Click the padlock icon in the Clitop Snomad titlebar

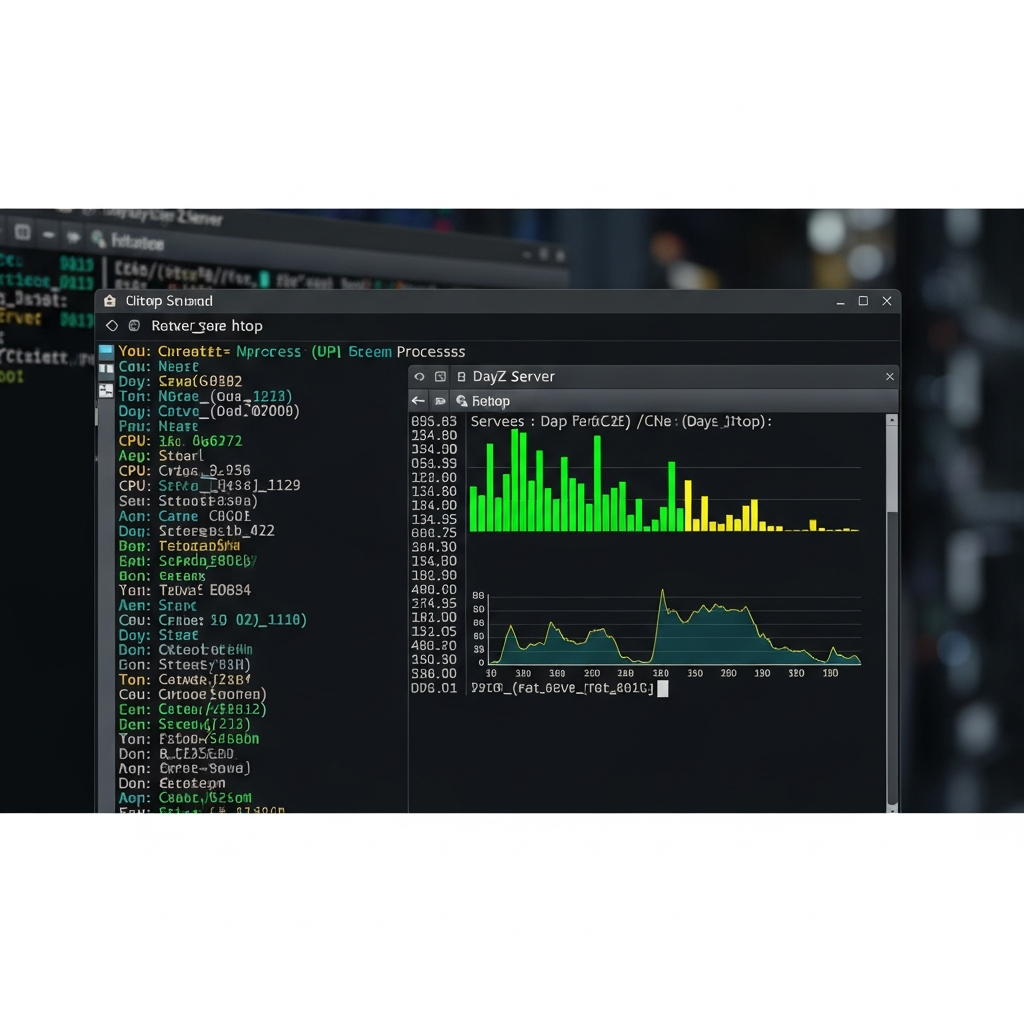point(110,301)
